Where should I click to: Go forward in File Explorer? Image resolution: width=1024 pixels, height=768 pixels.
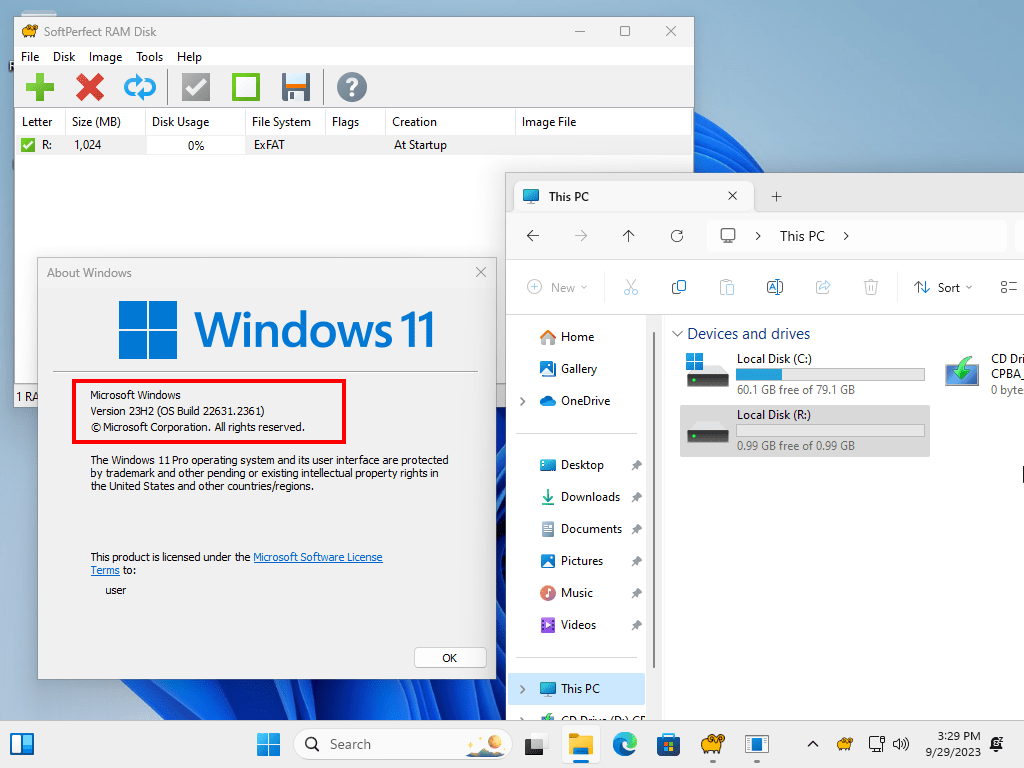(581, 236)
